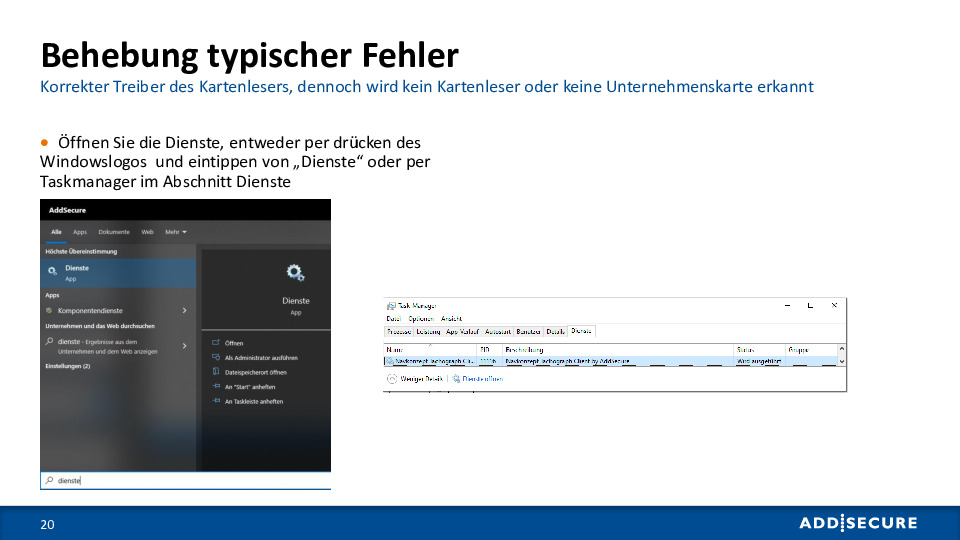Viewport: 960px width, 540px height.
Task: Click the Öffnen action icon
Action: (x=216, y=343)
